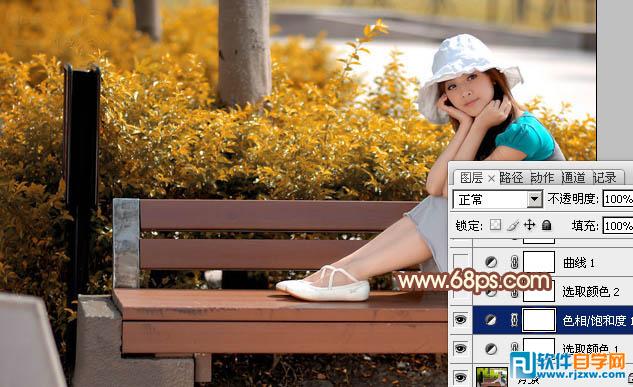This screenshot has height=387, width=633.
Task: Switch to the 通道 (Channels) tab
Action: 573,178
